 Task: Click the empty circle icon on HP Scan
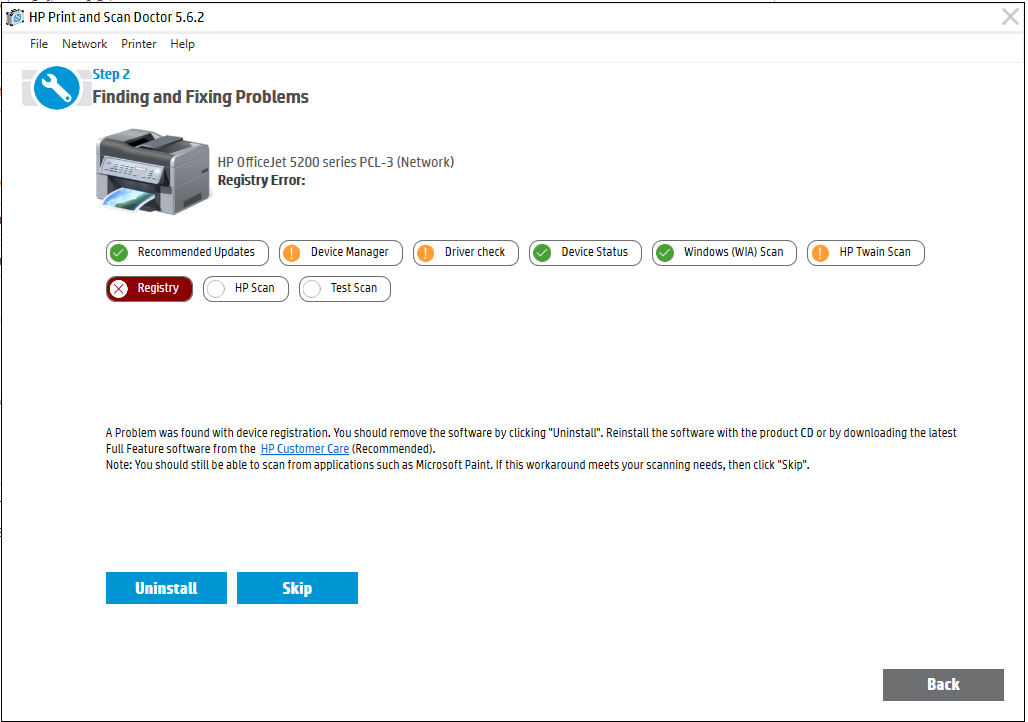point(216,289)
